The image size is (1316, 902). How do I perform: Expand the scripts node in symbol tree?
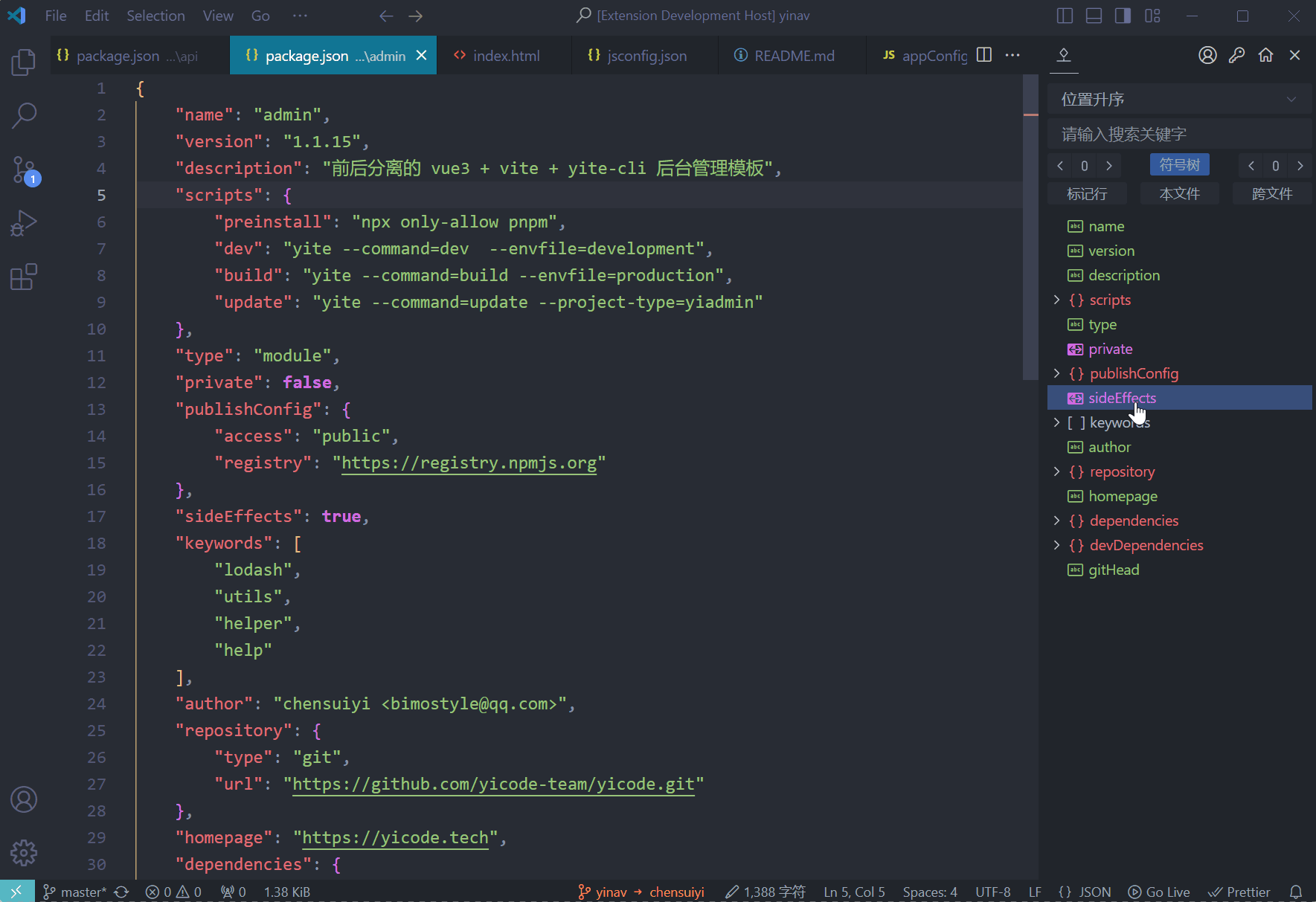1056,300
